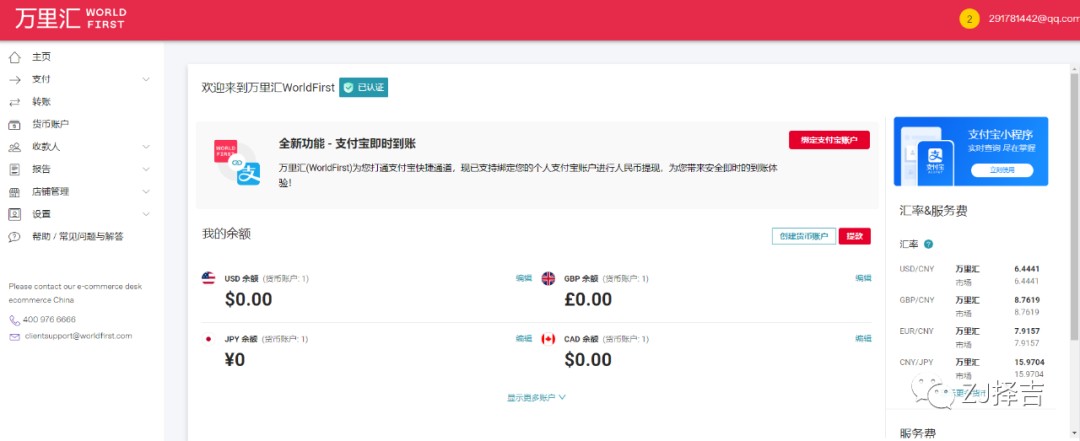Click the help bubble icon beside 帮助
Viewport: 1080px width, 441px height.
(14, 236)
